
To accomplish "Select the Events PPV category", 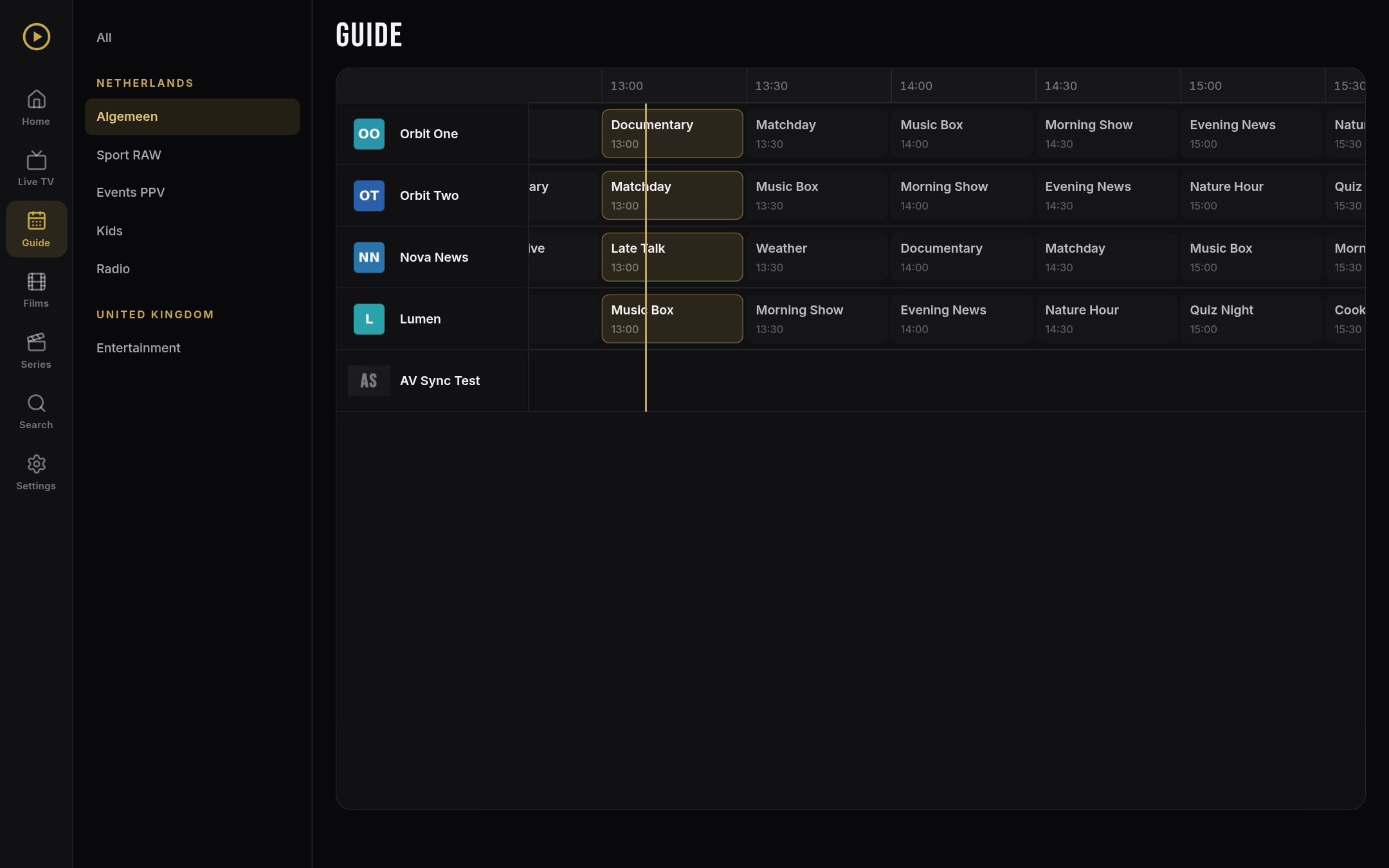I will pyautogui.click(x=192, y=192).
